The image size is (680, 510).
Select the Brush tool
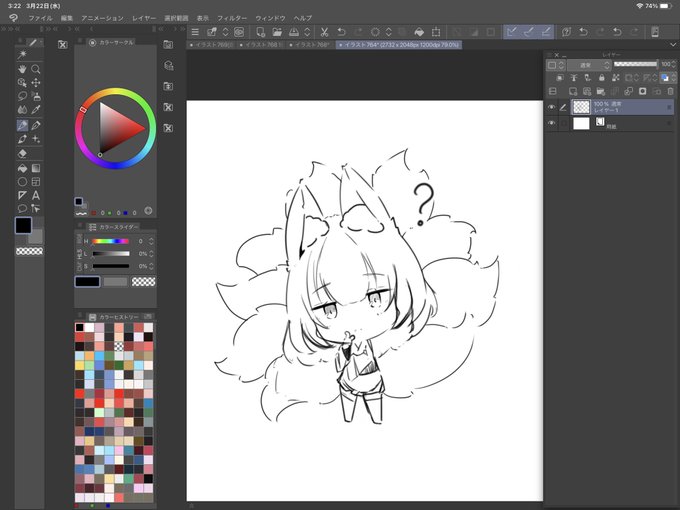(x=22, y=139)
